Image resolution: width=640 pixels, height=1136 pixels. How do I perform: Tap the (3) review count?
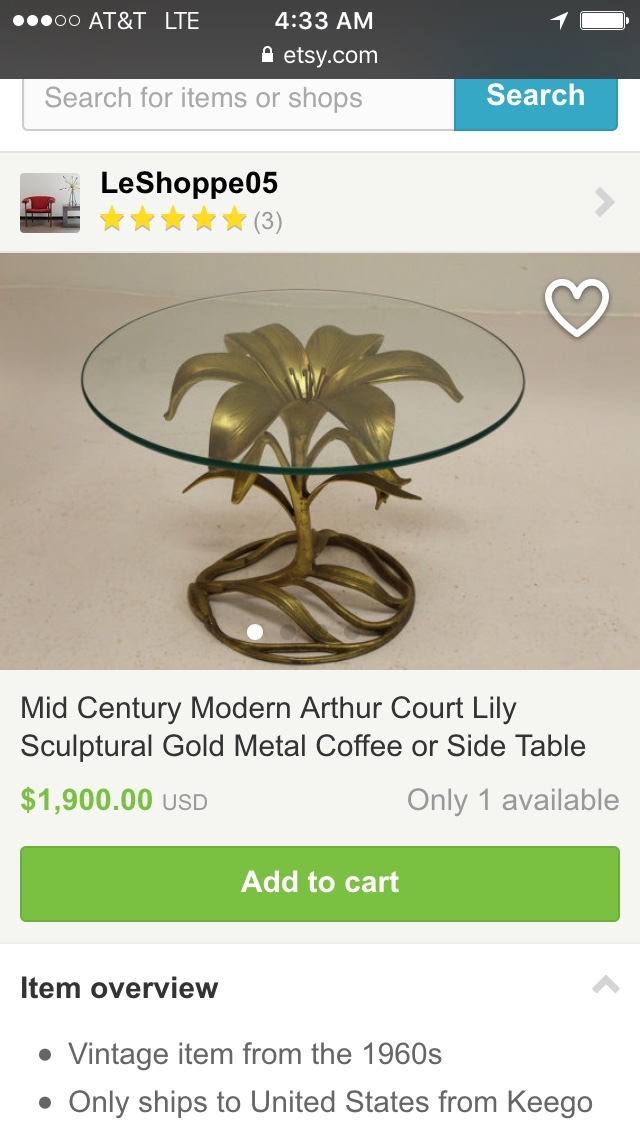tap(267, 220)
